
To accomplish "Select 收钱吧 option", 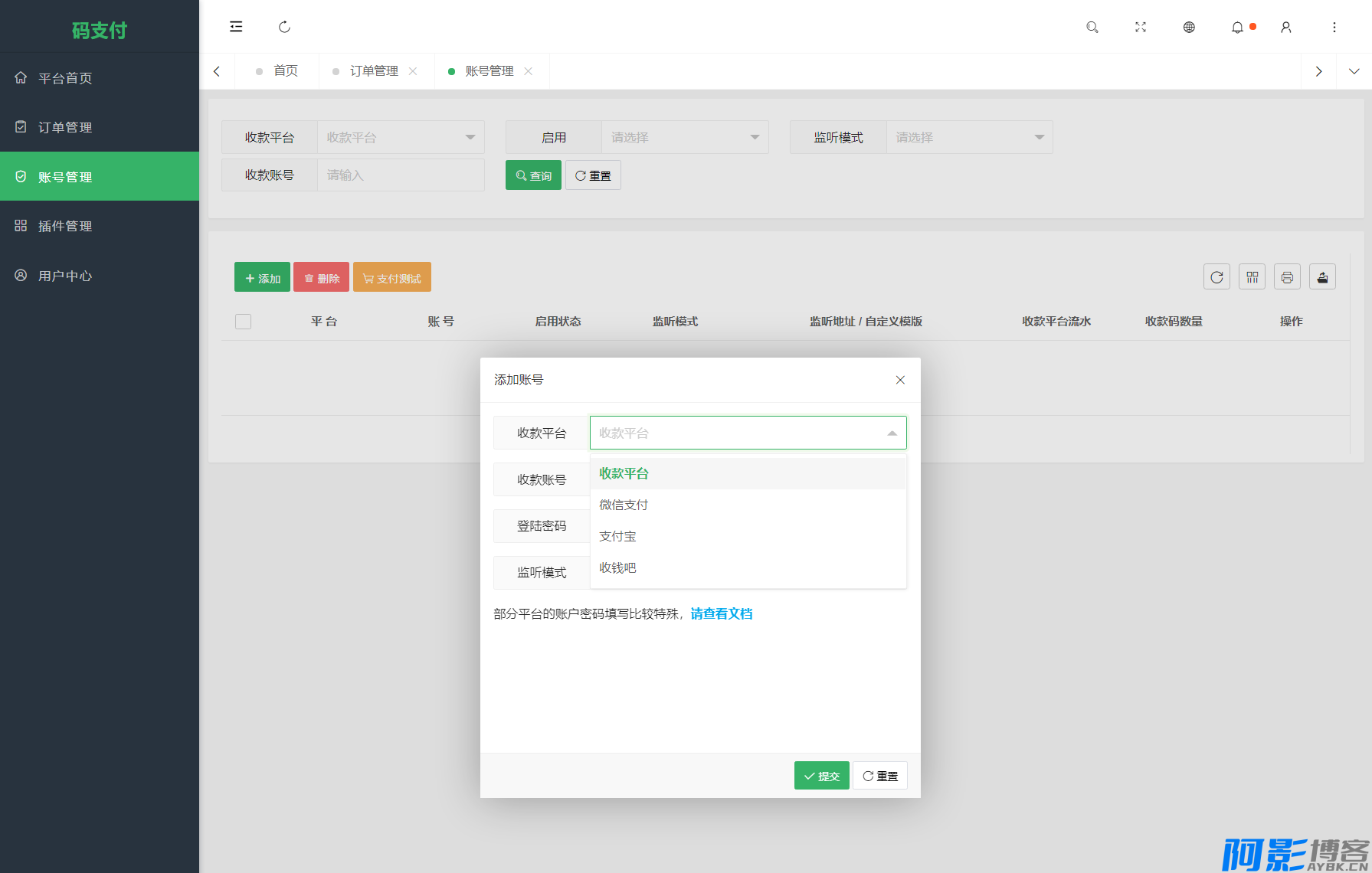I will pos(748,567).
